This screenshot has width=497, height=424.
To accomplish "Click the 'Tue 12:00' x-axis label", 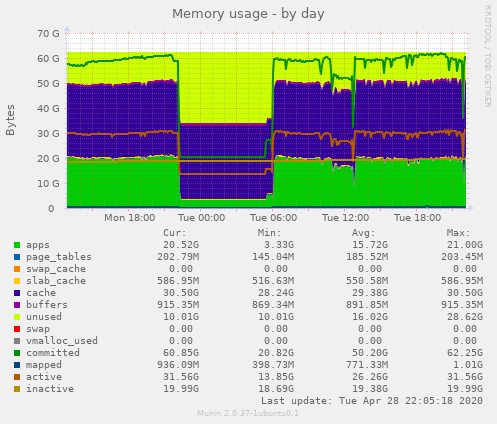I will (345, 218).
